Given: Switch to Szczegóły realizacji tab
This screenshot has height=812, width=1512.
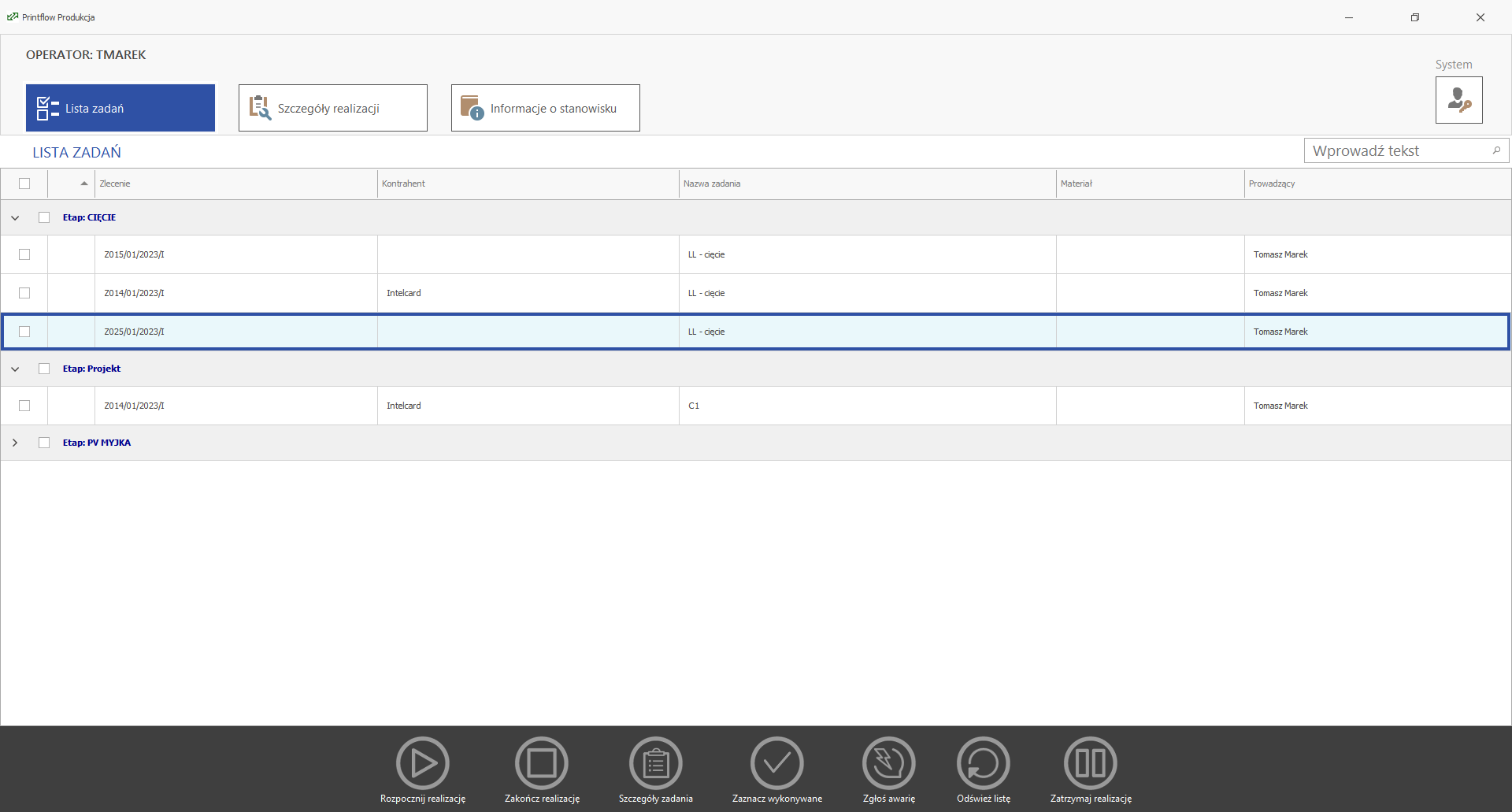Looking at the screenshot, I should click(x=332, y=108).
